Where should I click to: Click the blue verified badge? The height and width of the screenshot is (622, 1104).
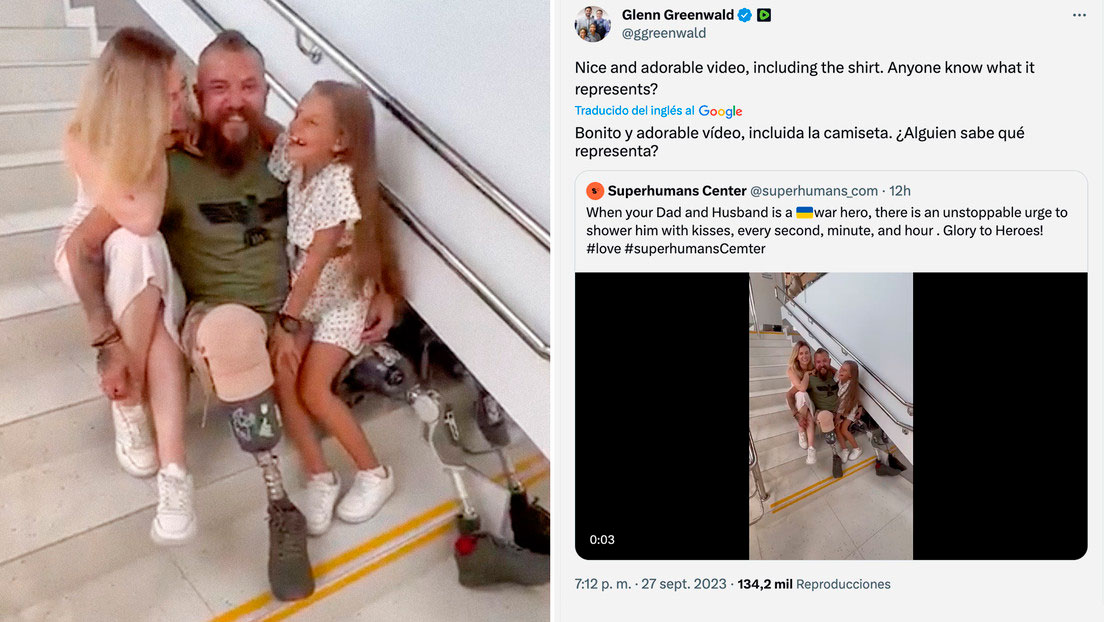pyautogui.click(x=744, y=15)
